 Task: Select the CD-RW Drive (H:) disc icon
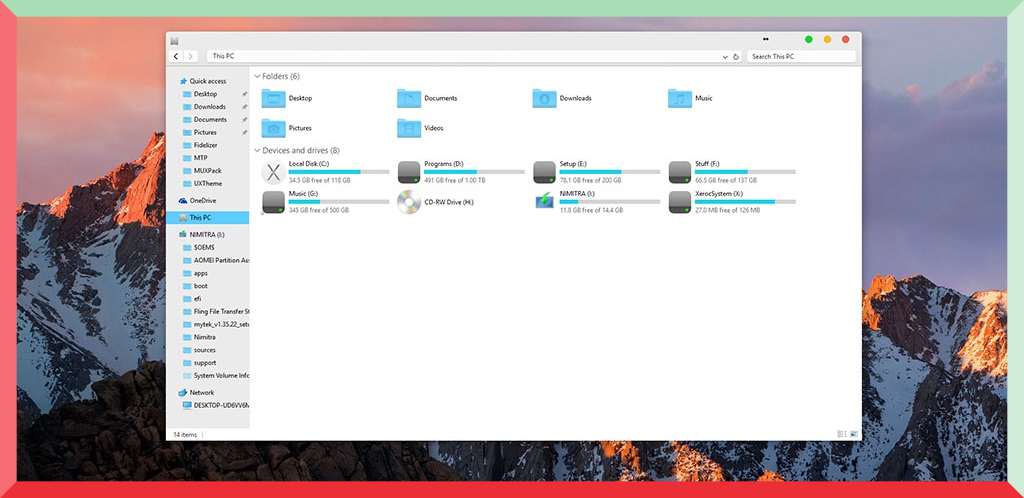[409, 202]
